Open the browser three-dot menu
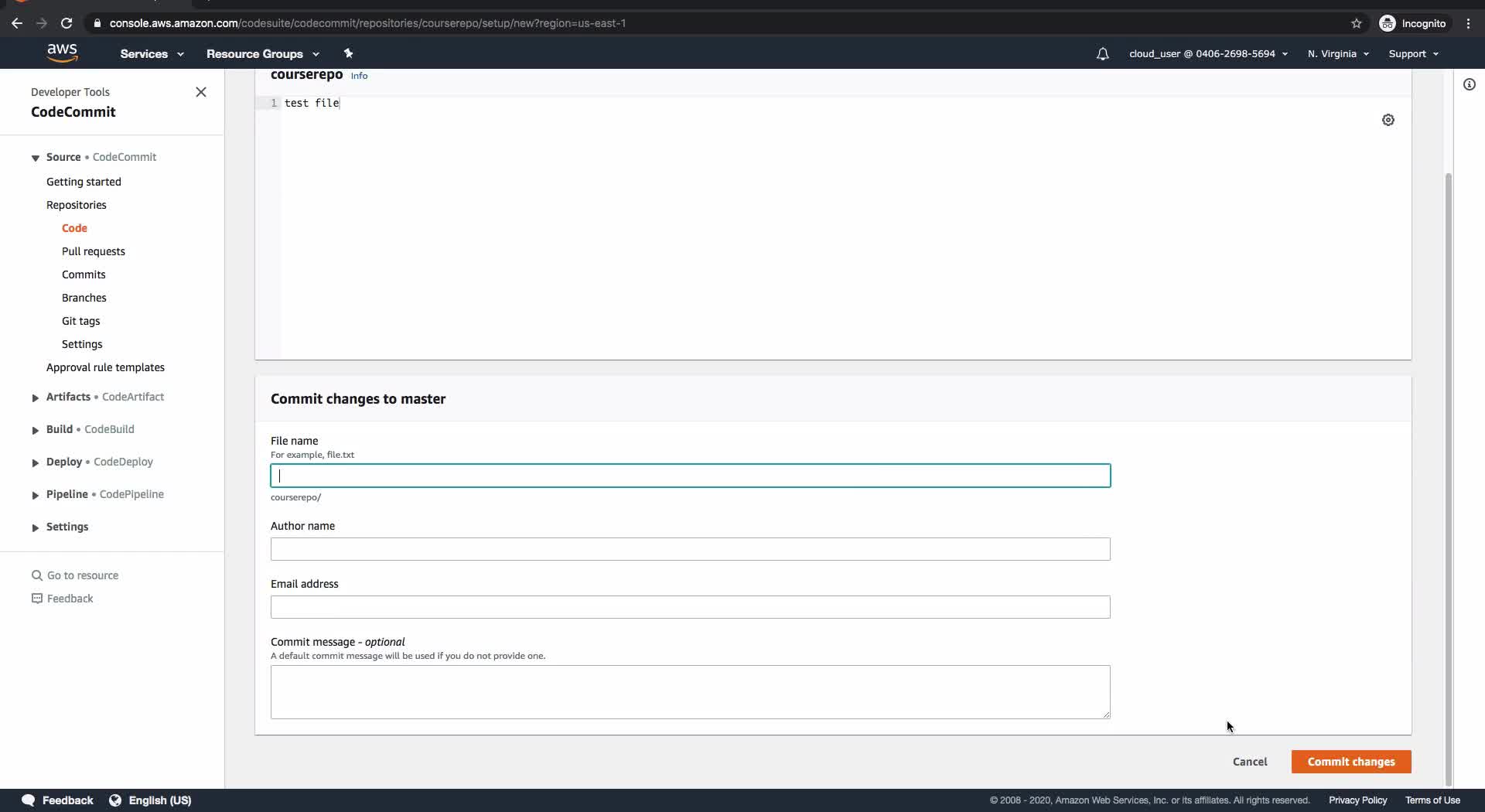Viewport: 1485px width, 812px height. tap(1469, 23)
